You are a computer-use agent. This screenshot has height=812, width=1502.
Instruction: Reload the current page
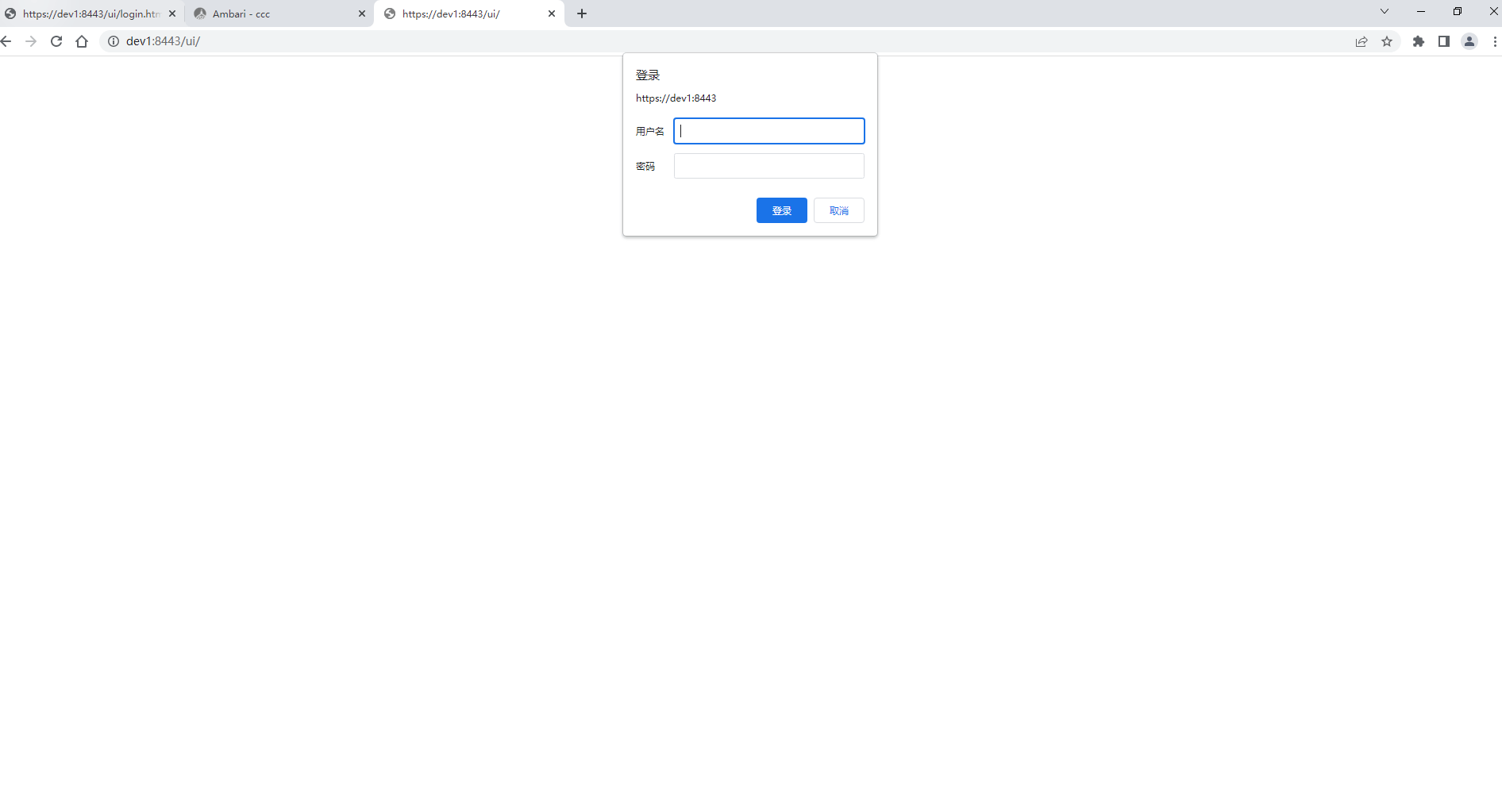[56, 41]
